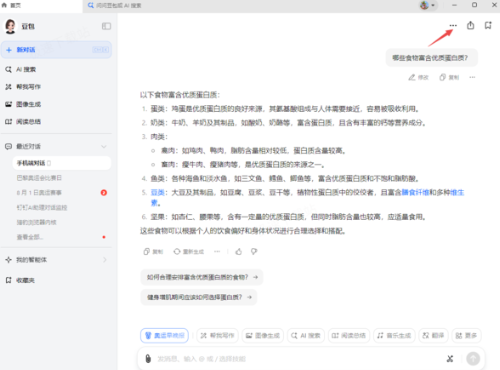Open the 豆类 hyperlink in the answer
500x370 pixels.
tap(157, 192)
